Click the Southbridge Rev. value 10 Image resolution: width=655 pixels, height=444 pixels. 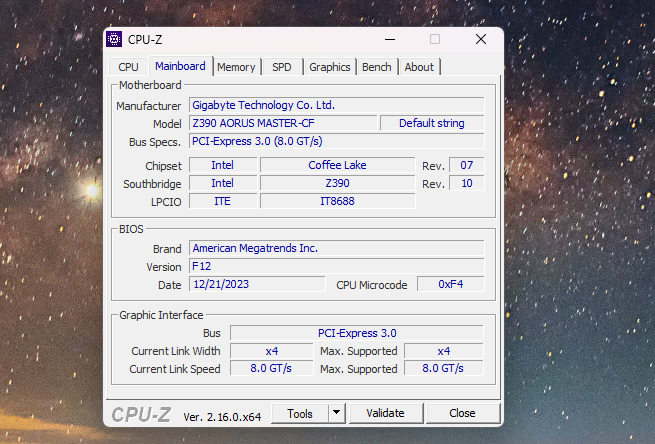click(x=467, y=183)
